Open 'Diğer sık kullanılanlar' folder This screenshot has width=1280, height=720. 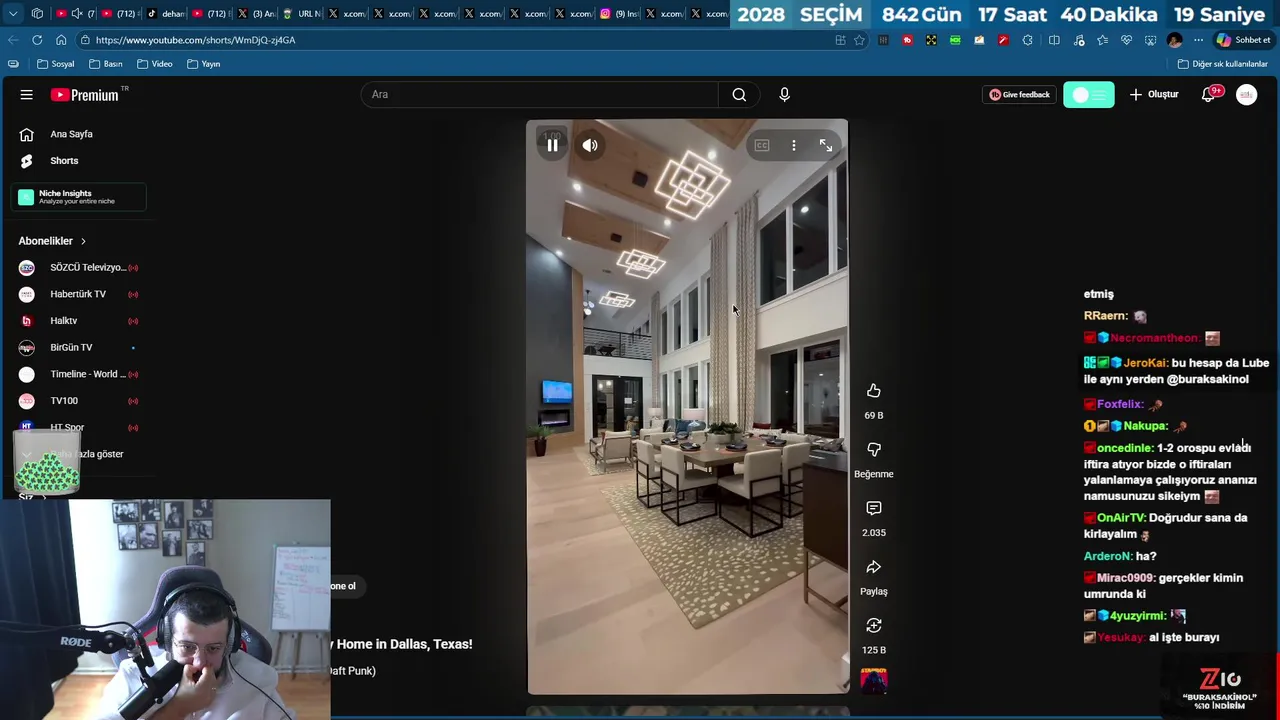pos(1222,64)
